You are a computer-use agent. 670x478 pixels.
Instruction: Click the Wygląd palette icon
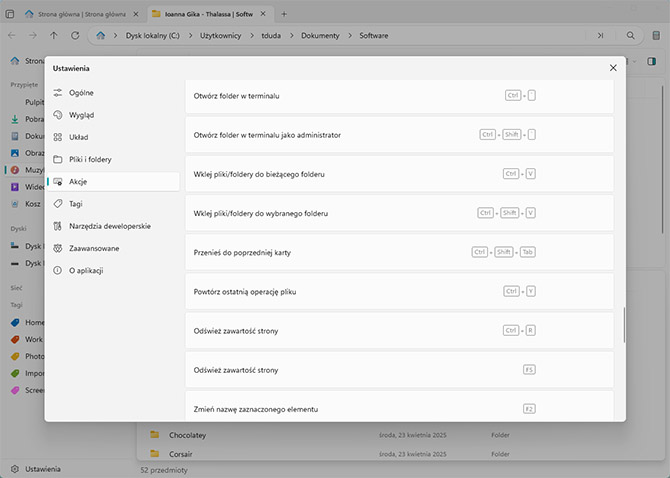(x=58, y=115)
